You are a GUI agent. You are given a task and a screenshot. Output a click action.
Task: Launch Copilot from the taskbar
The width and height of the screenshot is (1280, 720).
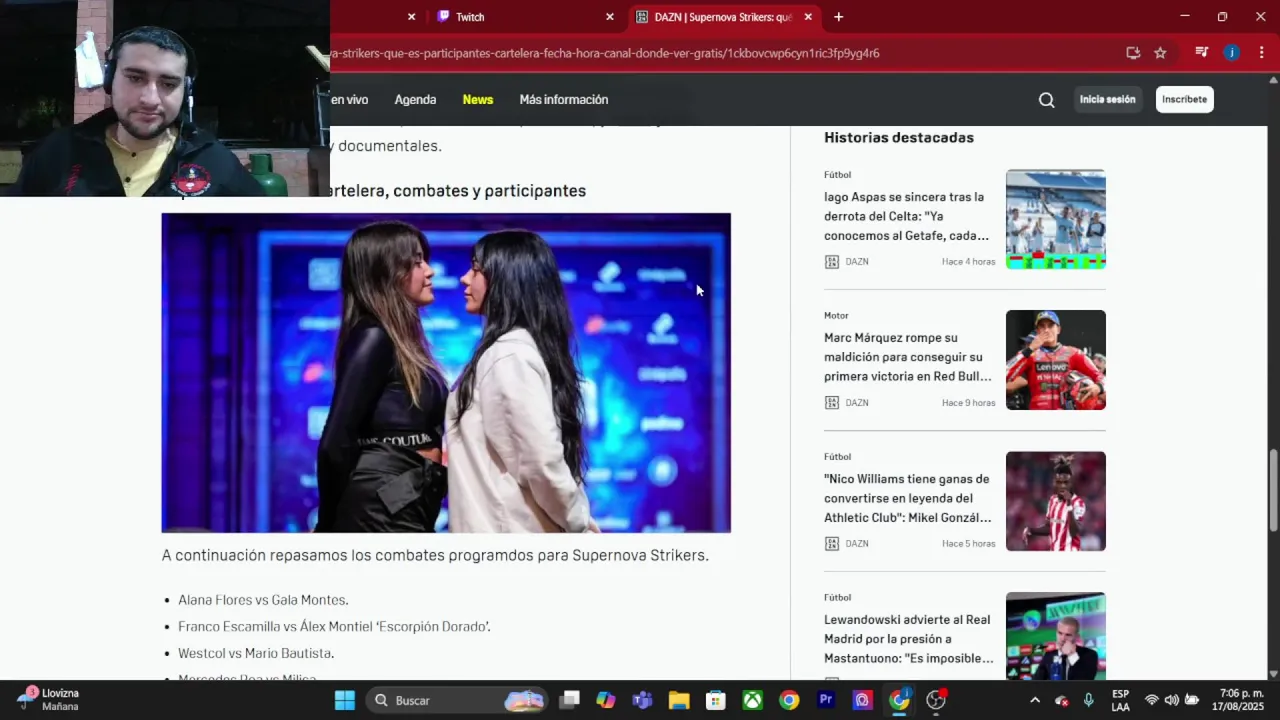pyautogui.click(x=606, y=700)
